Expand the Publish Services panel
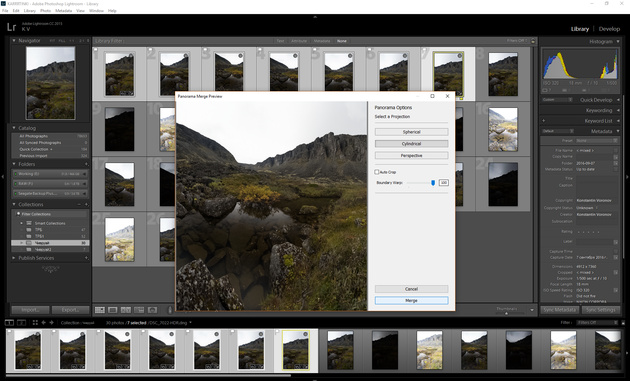The width and height of the screenshot is (630, 381). point(14,258)
